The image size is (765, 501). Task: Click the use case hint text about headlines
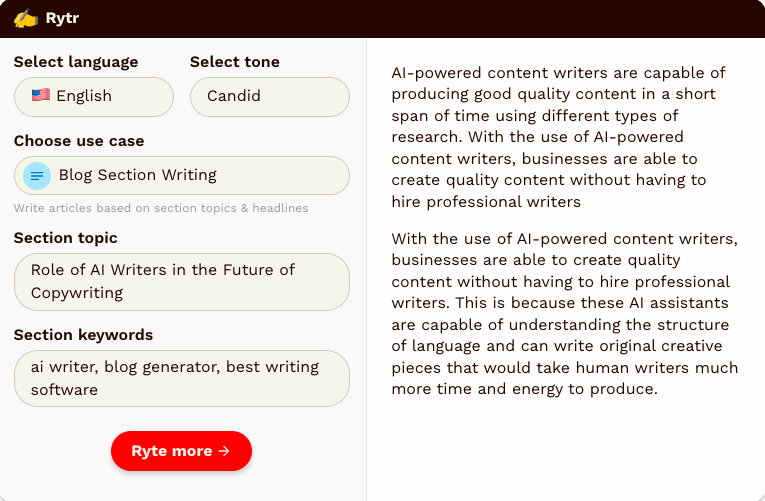(x=161, y=208)
